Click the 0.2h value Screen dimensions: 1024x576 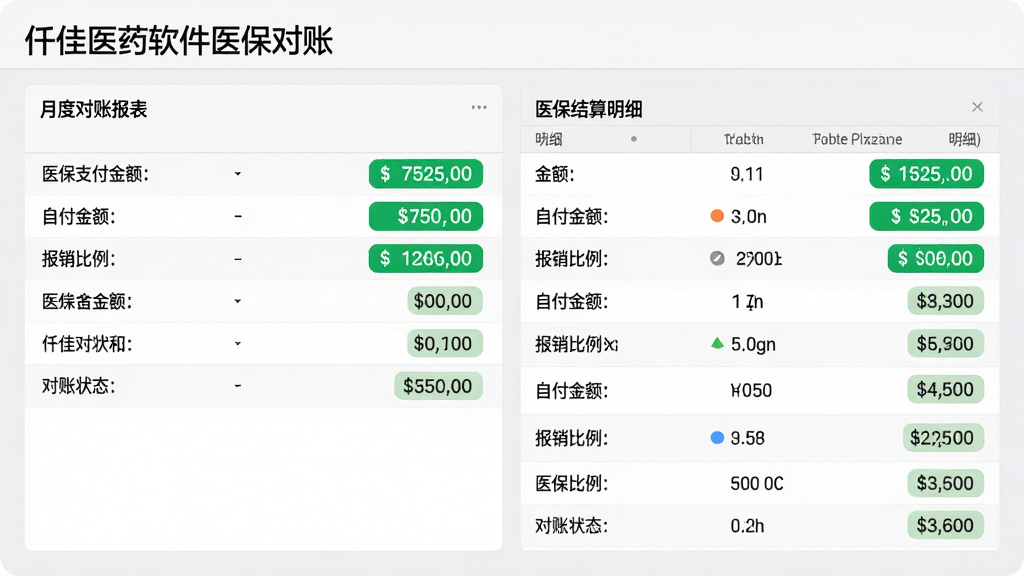pos(747,526)
